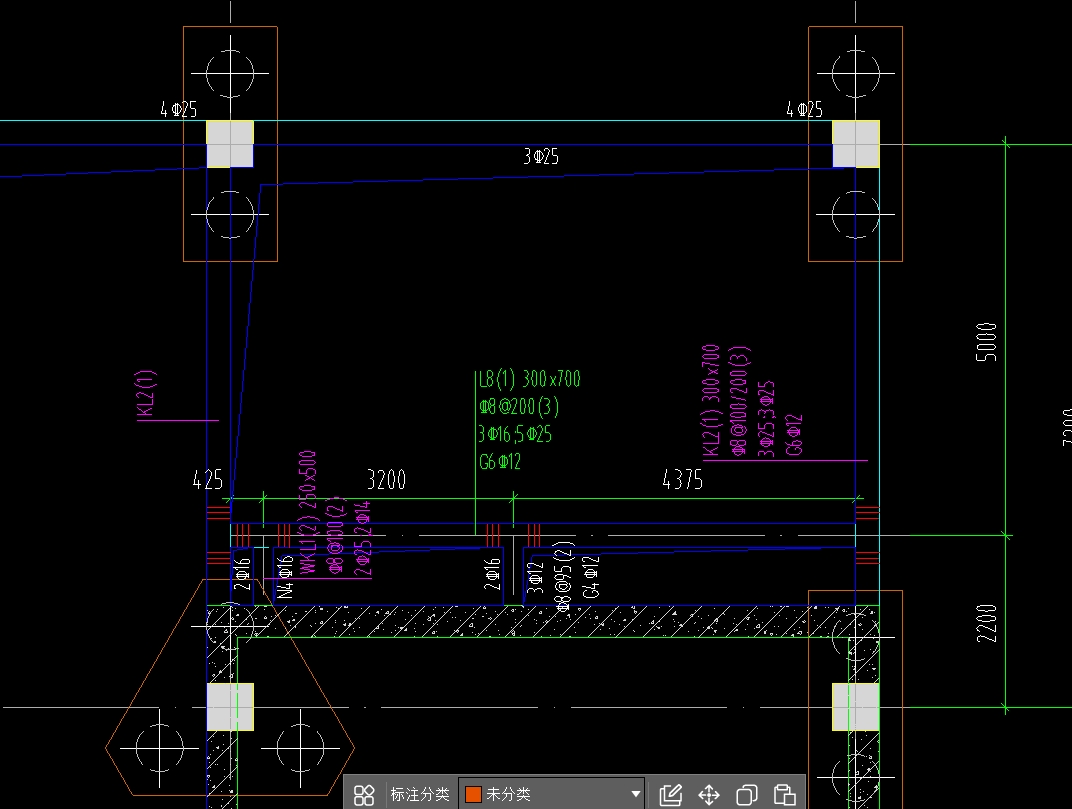Select the magenta WKL1(2) 250x500 label
The height and width of the screenshot is (809, 1072).
308,512
